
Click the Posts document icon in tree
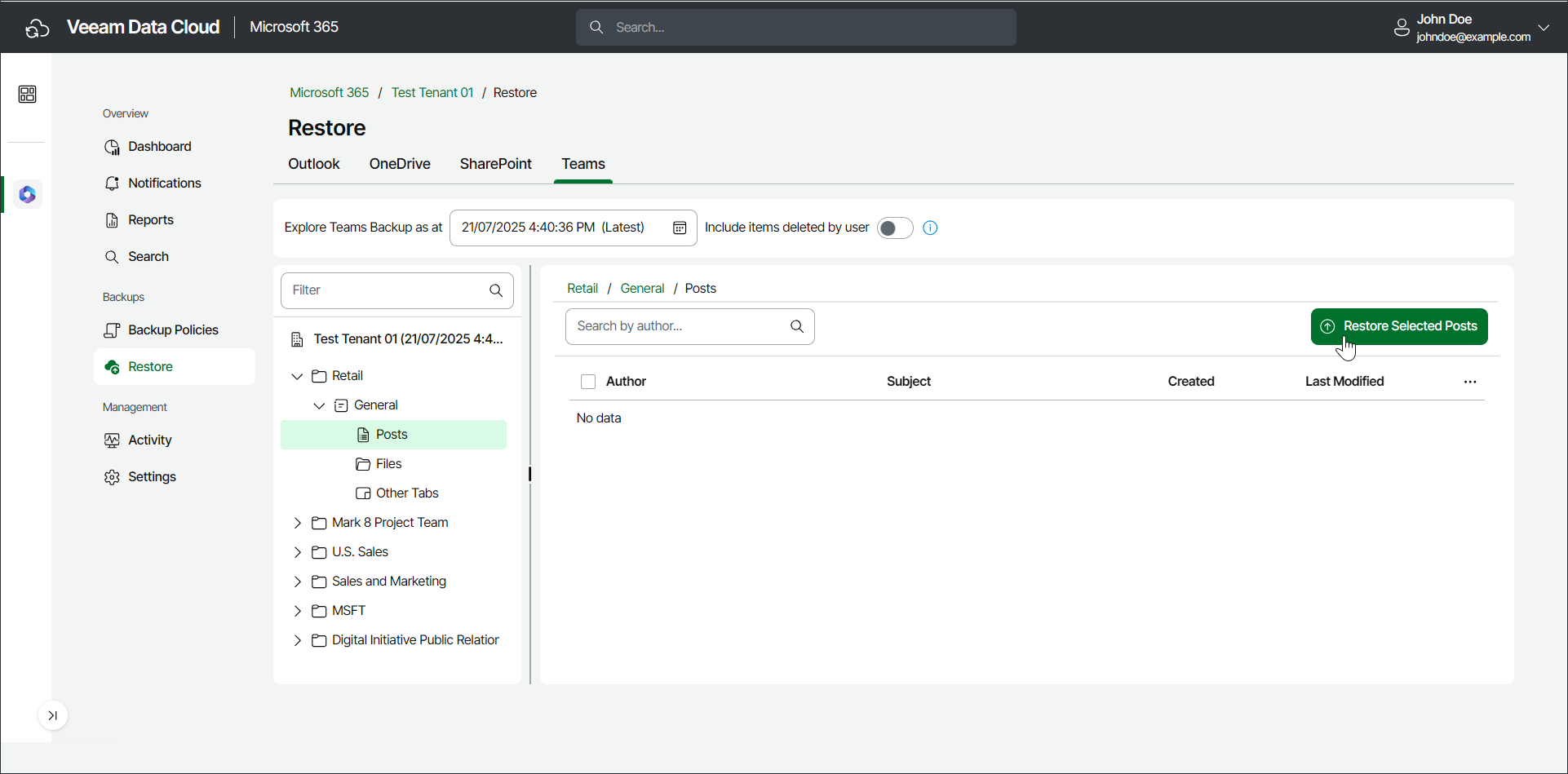(363, 435)
